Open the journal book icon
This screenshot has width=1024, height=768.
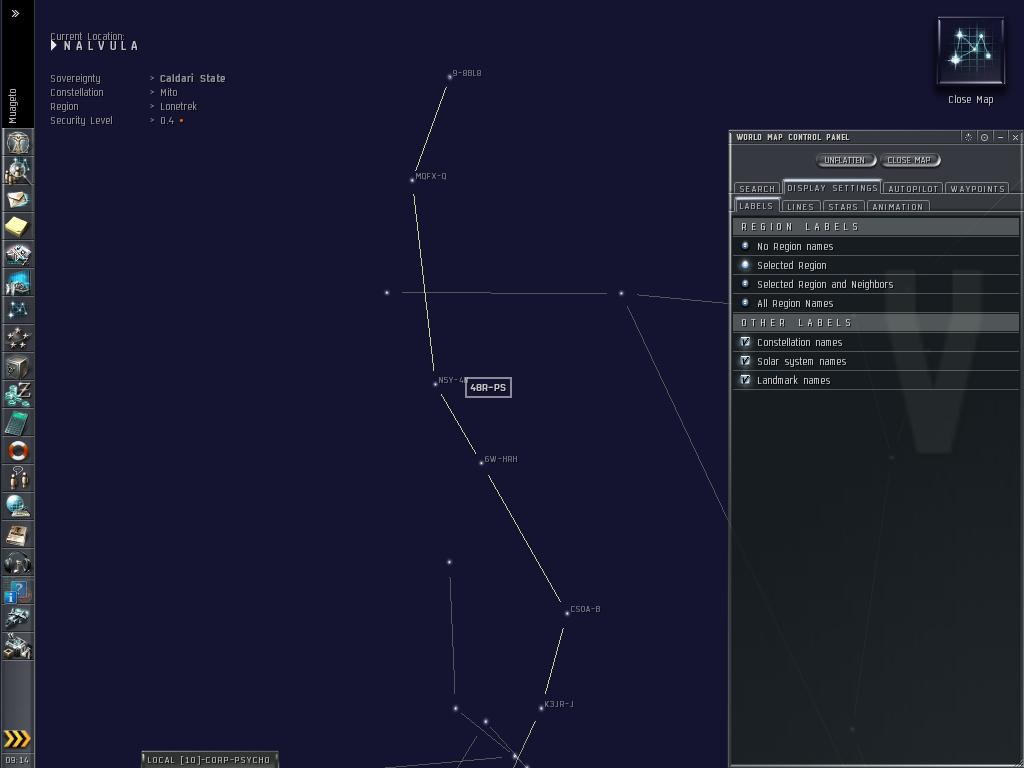(18, 535)
